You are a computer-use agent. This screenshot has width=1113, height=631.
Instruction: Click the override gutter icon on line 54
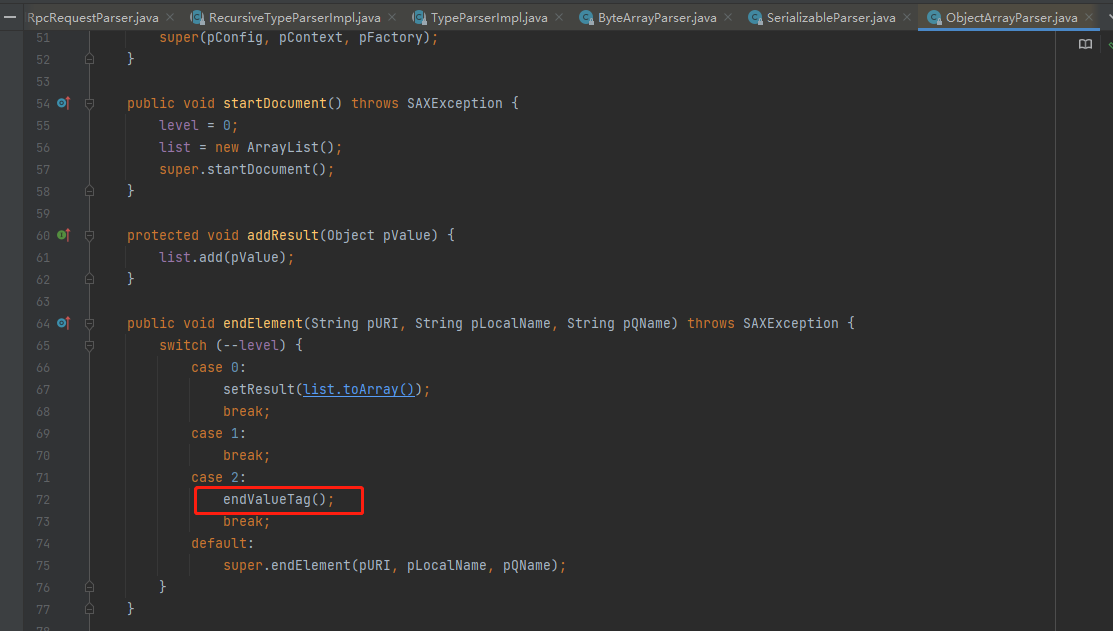click(63, 103)
